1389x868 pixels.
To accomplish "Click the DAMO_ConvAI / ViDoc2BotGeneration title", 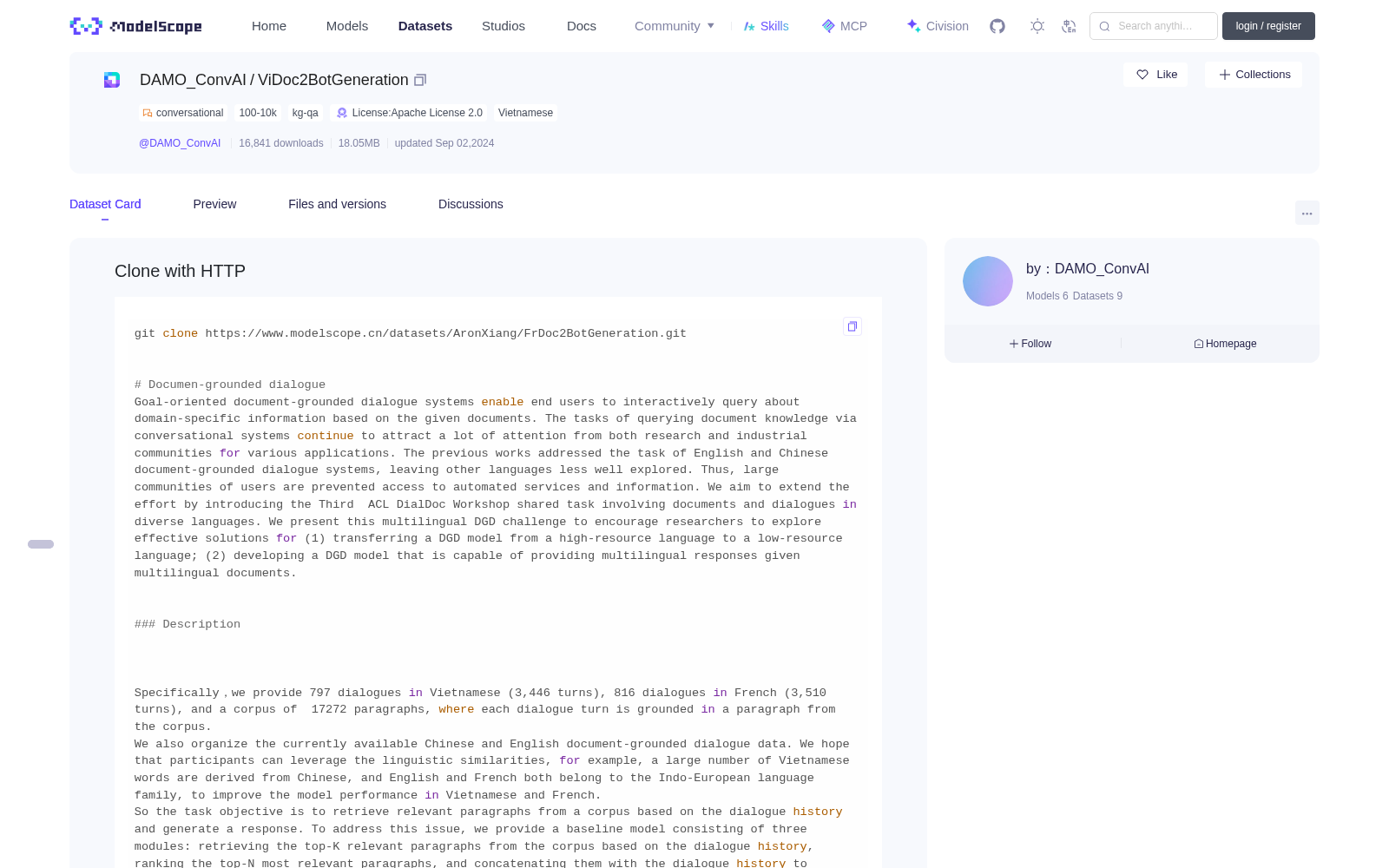I will pyautogui.click(x=274, y=80).
